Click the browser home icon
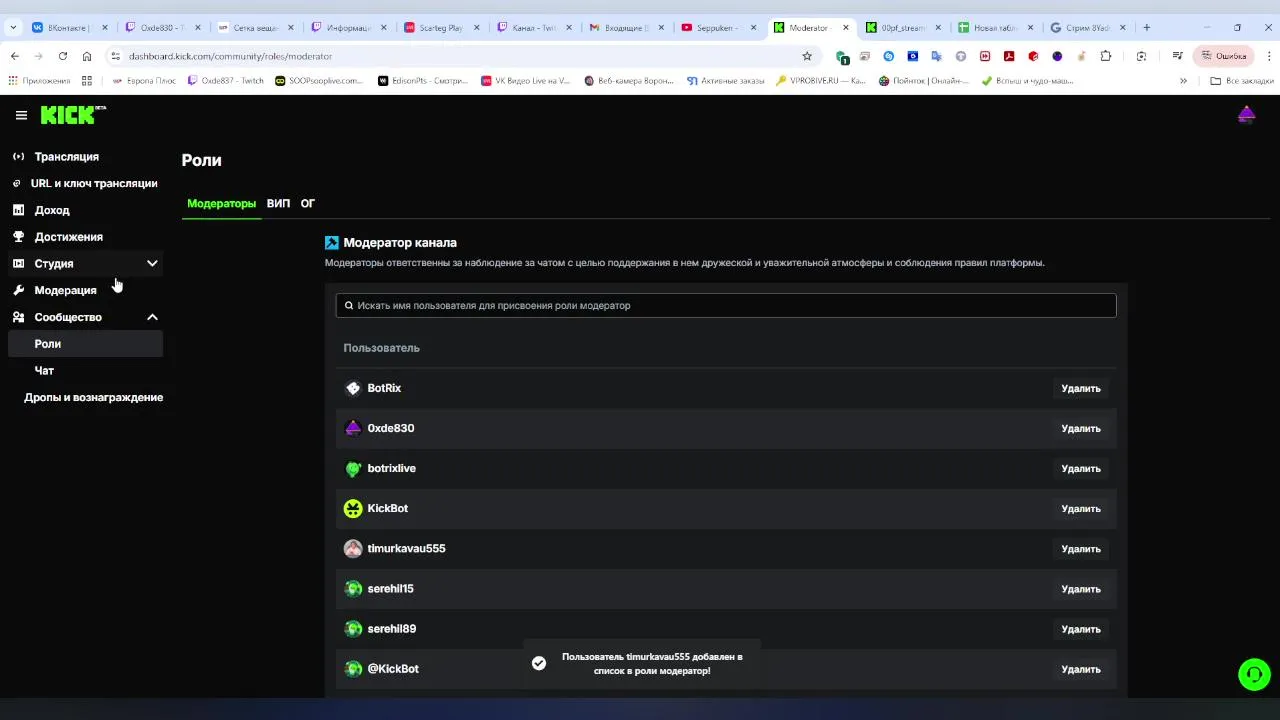Viewport: 1280px width, 720px height. click(87, 56)
